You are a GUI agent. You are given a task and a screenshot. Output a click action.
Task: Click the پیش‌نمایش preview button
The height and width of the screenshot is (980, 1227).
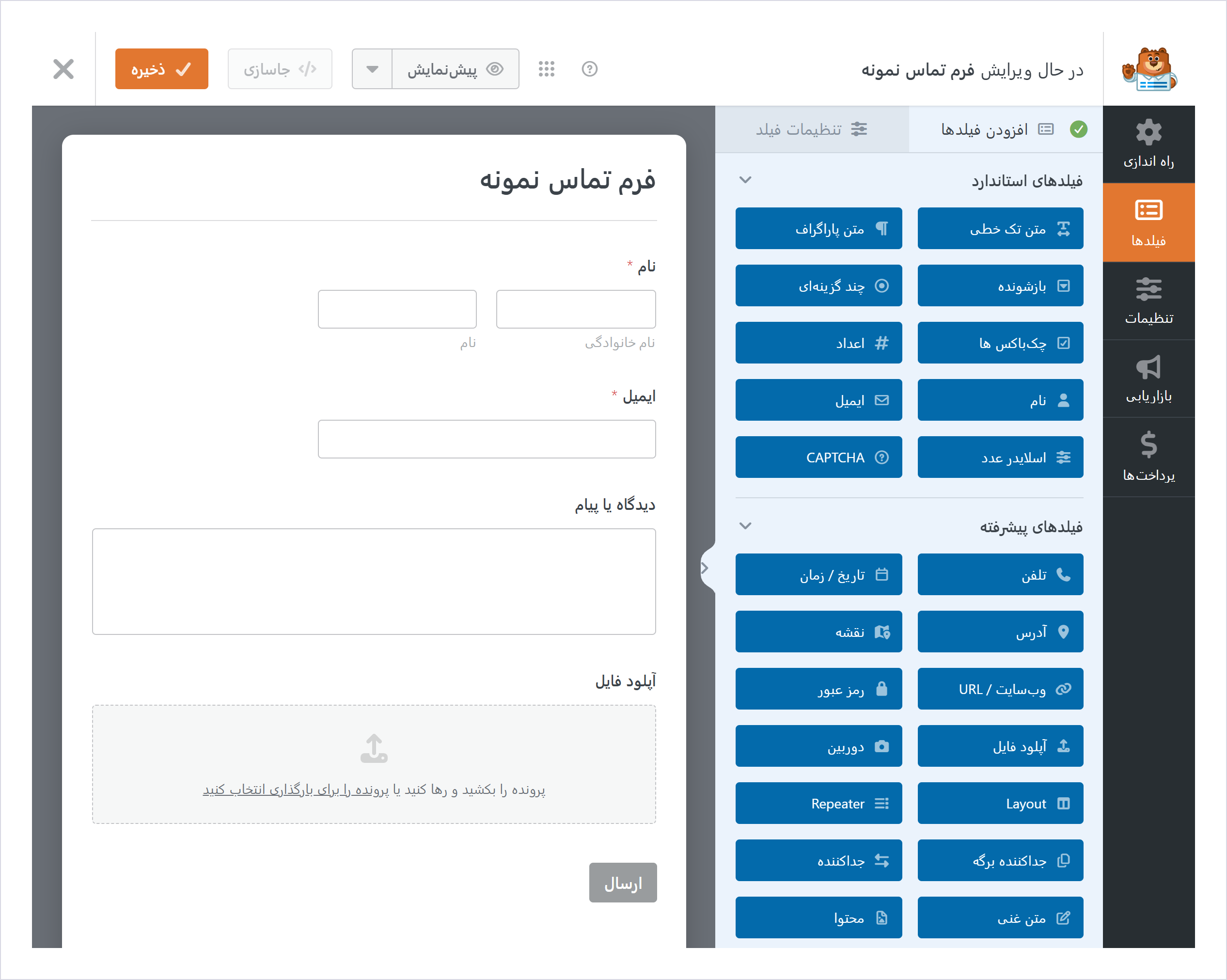pyautogui.click(x=456, y=69)
